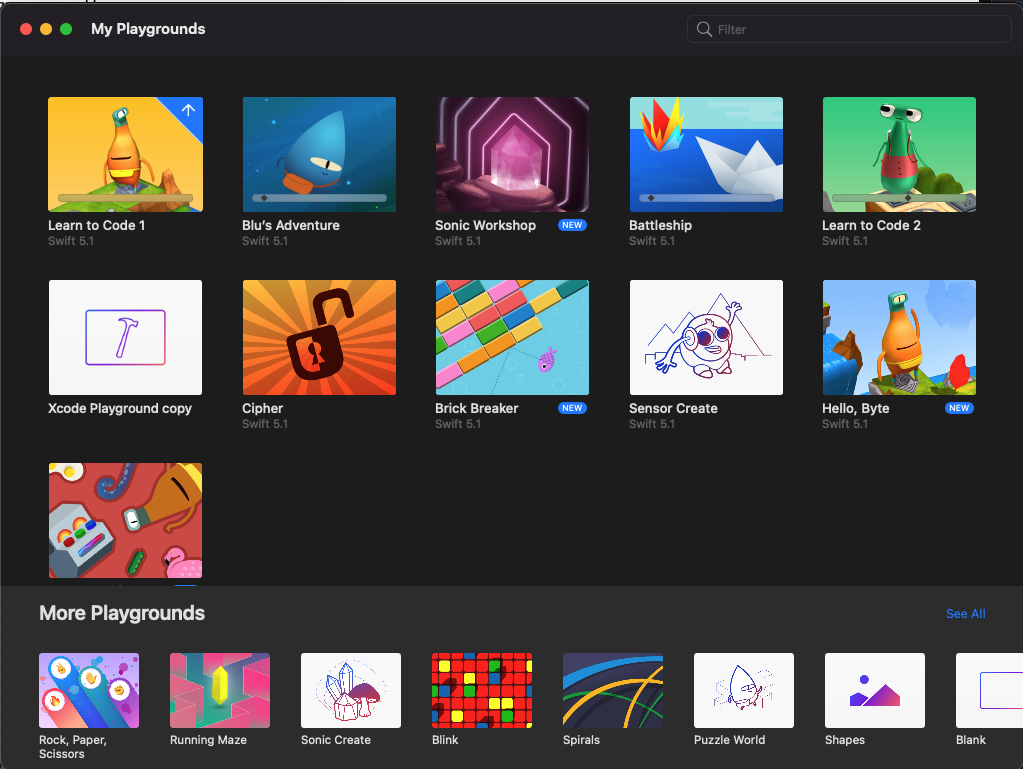The height and width of the screenshot is (769, 1023).
Task: Click 'Swift 5.1' under Sensor Create
Action: (x=652, y=424)
